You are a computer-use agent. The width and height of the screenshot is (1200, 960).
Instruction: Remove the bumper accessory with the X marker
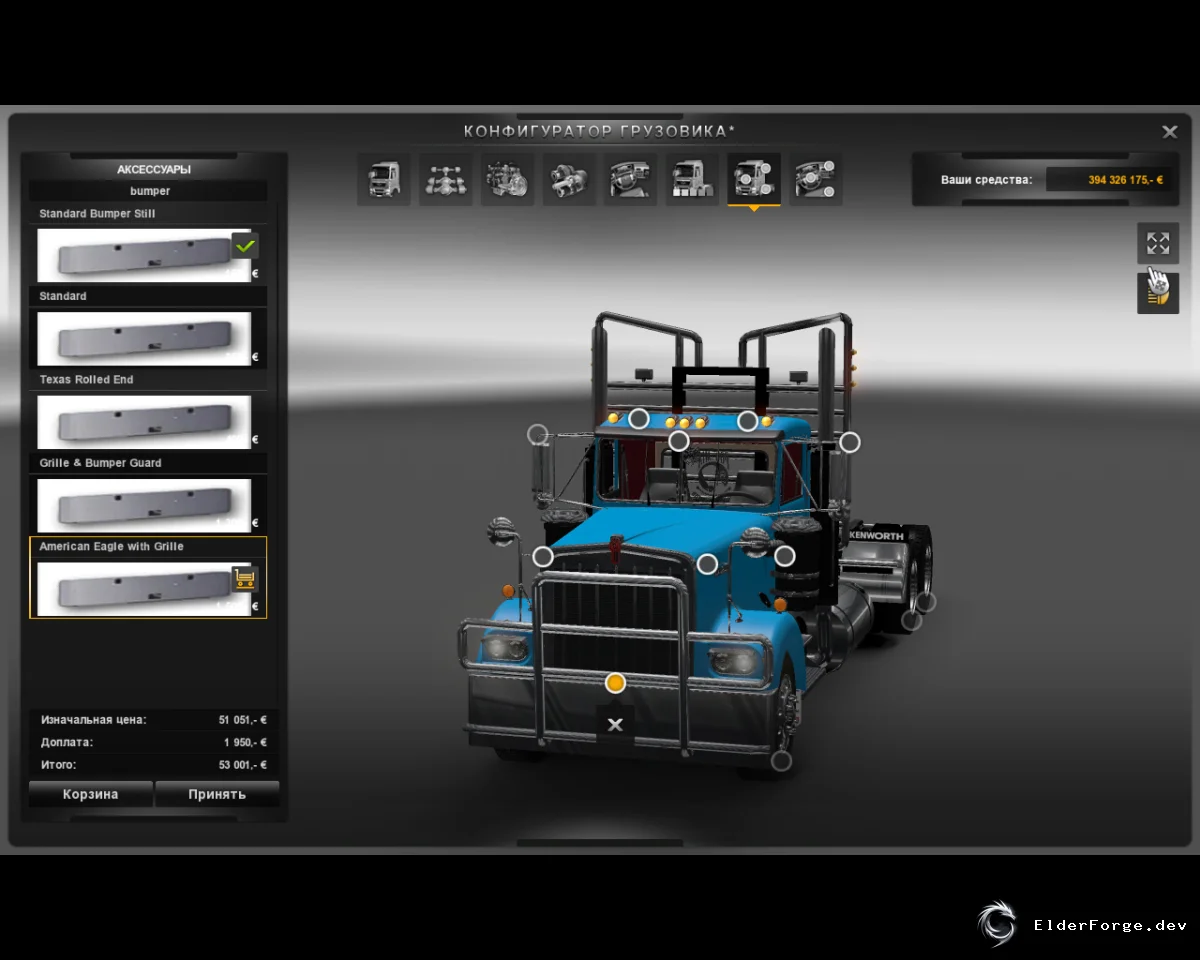click(615, 725)
